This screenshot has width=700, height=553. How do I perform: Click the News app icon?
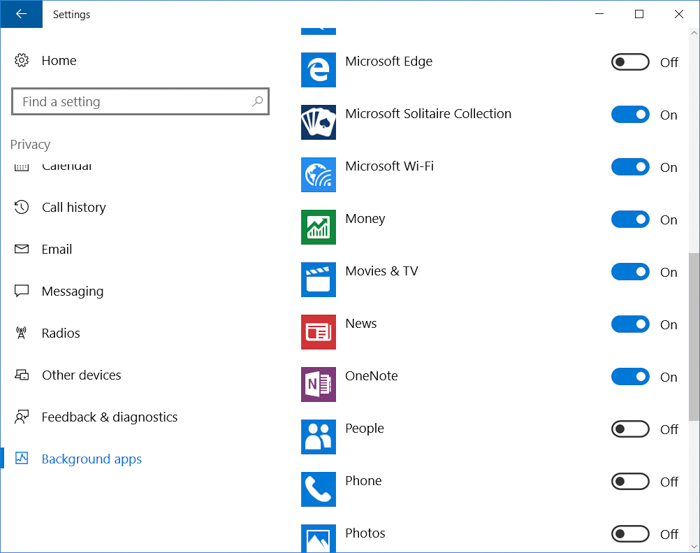[x=318, y=332]
